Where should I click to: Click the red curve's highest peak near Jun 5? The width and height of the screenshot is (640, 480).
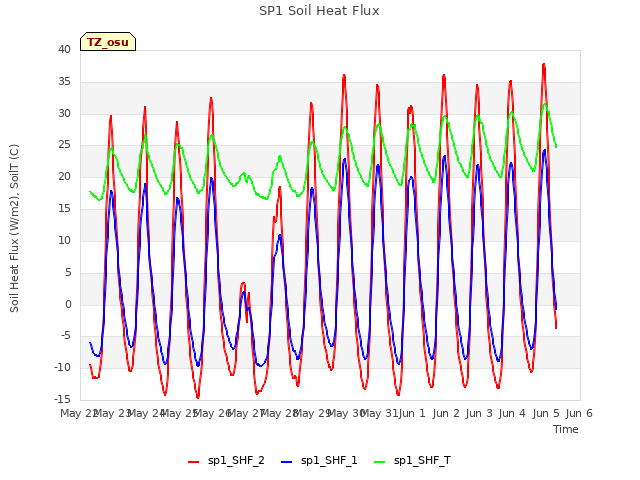tap(544, 64)
